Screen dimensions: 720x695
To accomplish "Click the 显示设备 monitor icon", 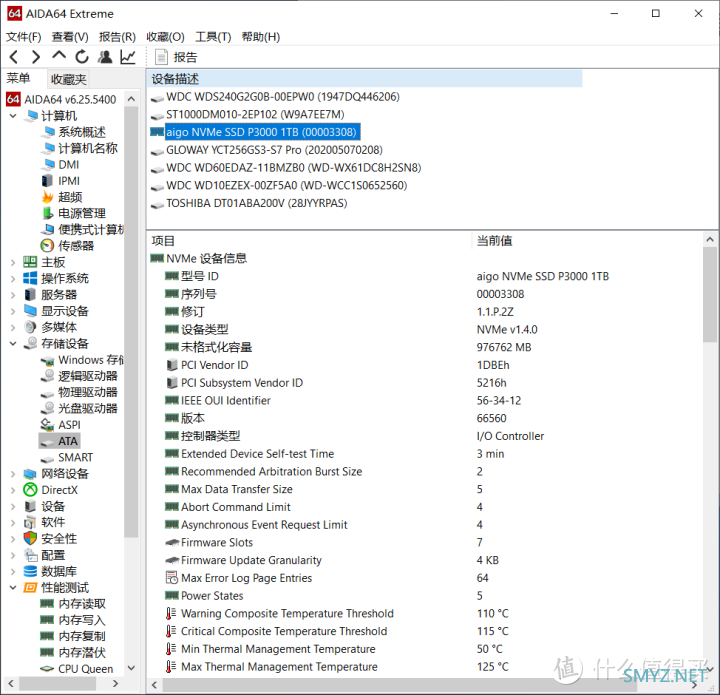I will tap(30, 311).
